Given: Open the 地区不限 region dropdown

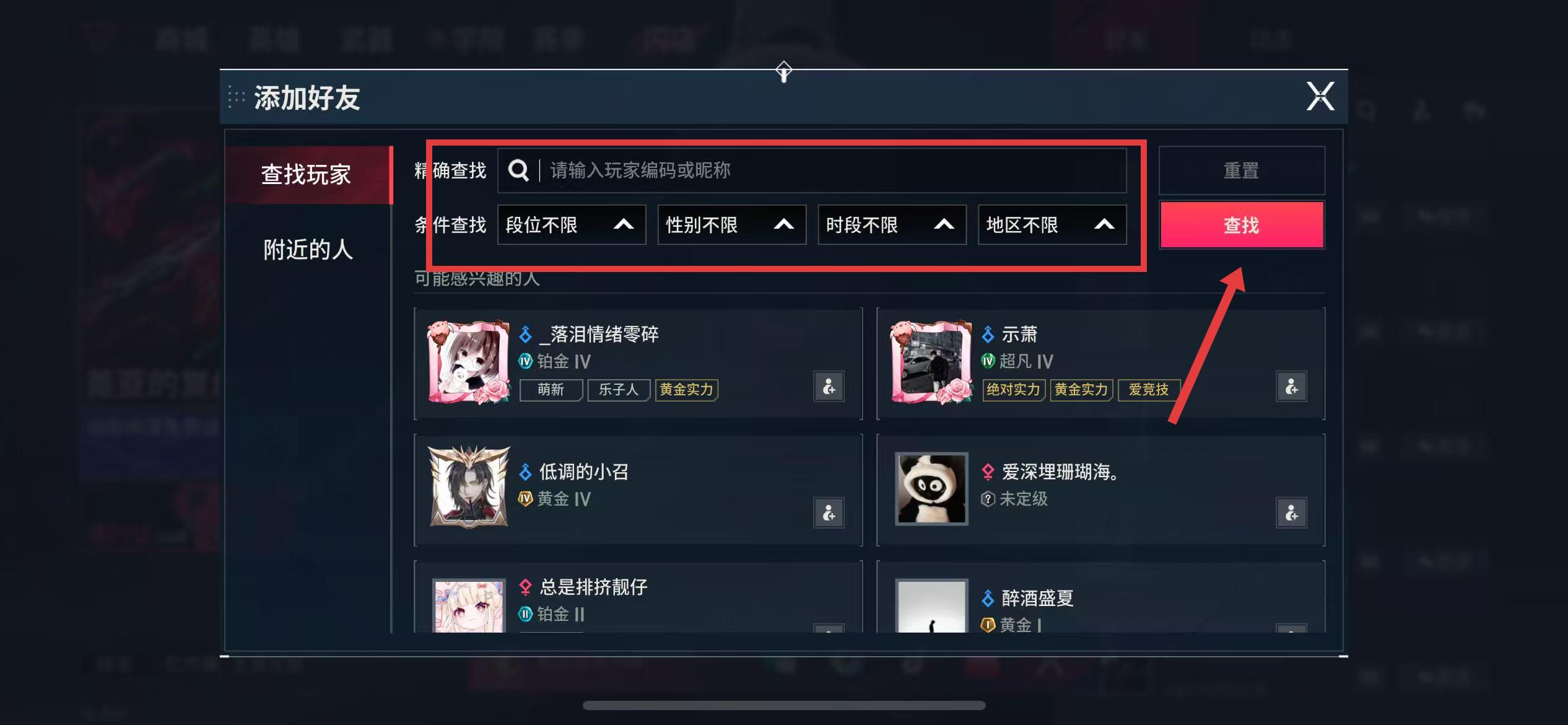Looking at the screenshot, I should click(1052, 224).
